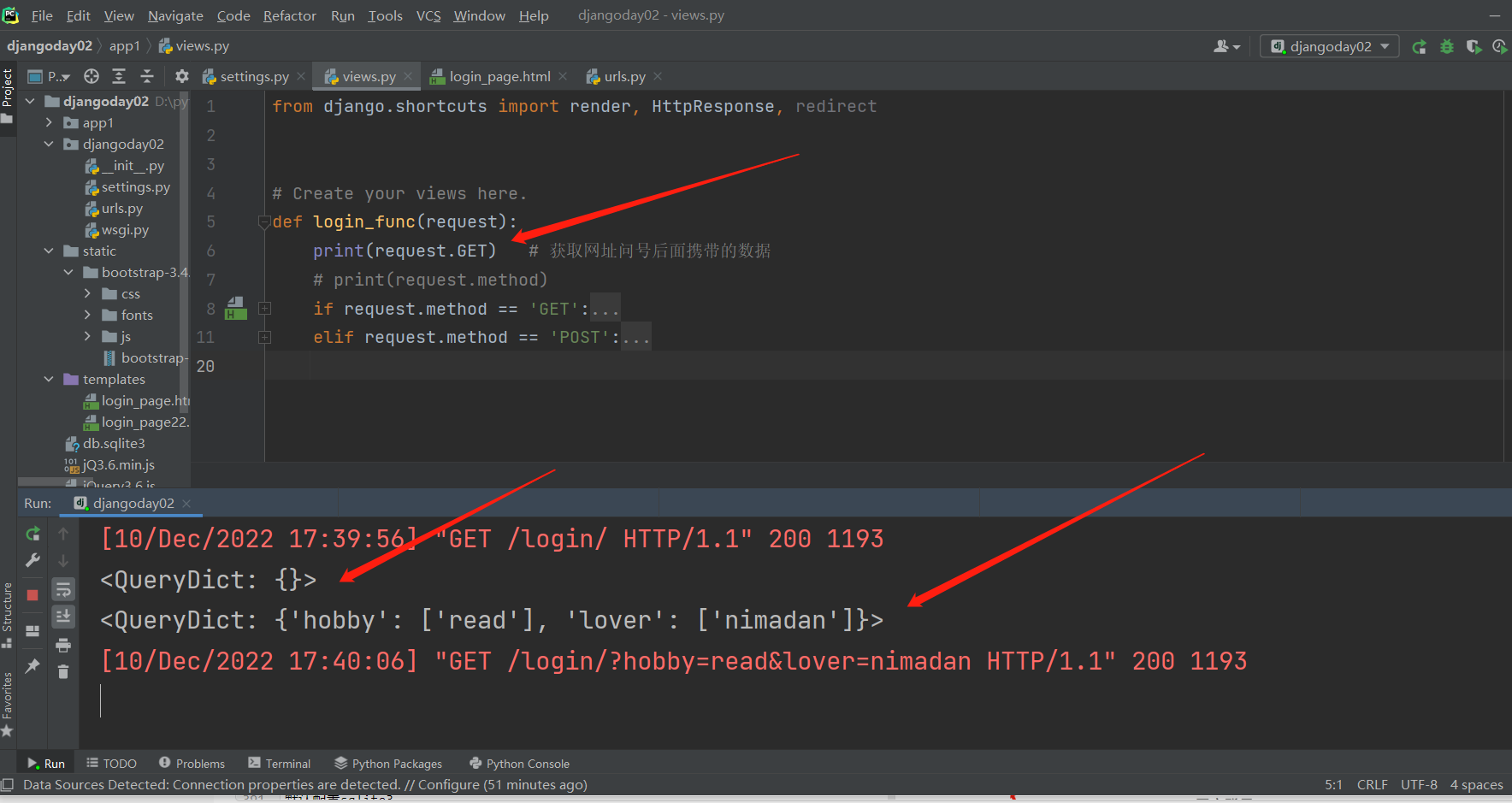Toggle scroll to end in Run console
1512x803 pixels.
click(x=63, y=617)
